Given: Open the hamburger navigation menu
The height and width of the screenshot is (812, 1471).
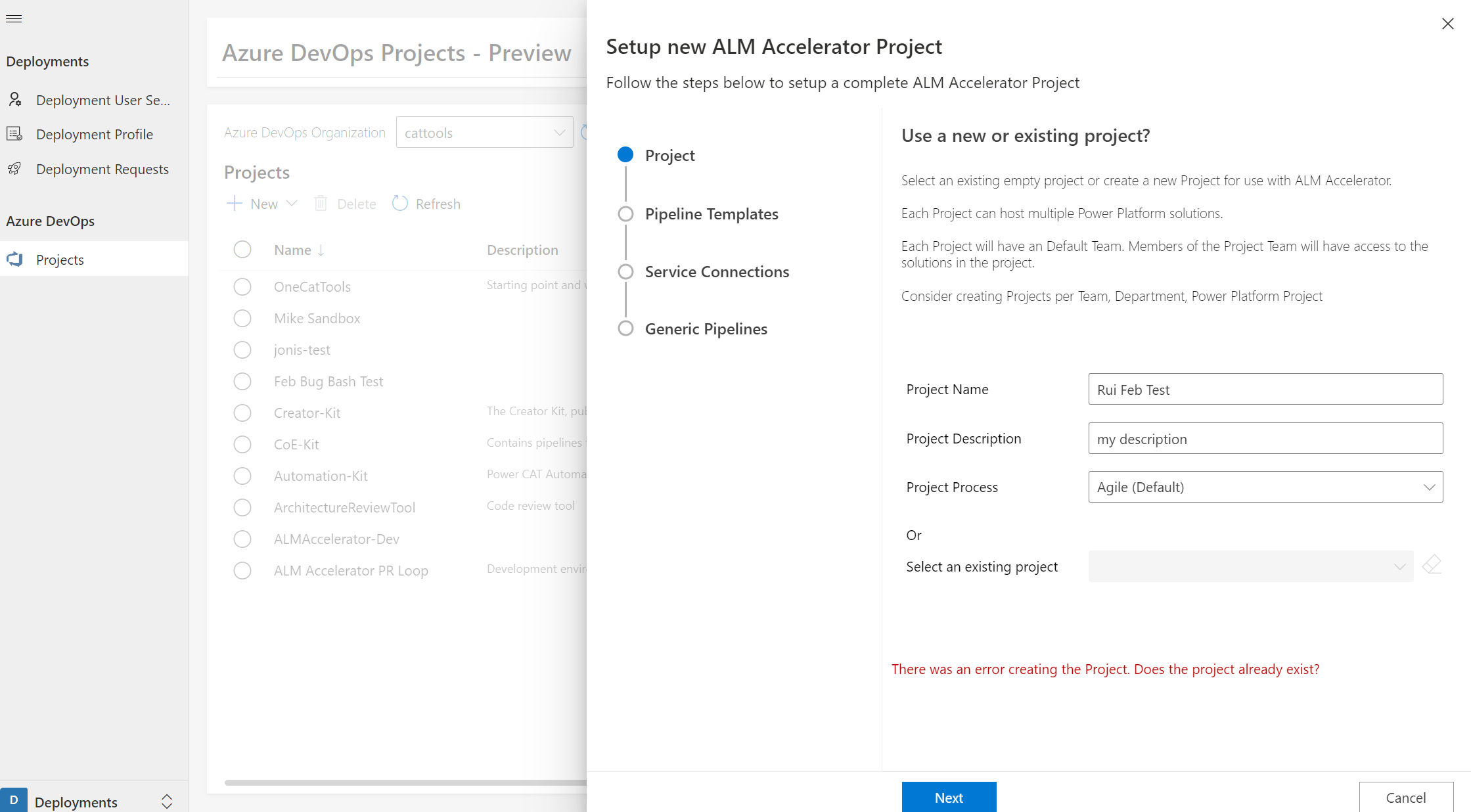Looking at the screenshot, I should coord(14,18).
